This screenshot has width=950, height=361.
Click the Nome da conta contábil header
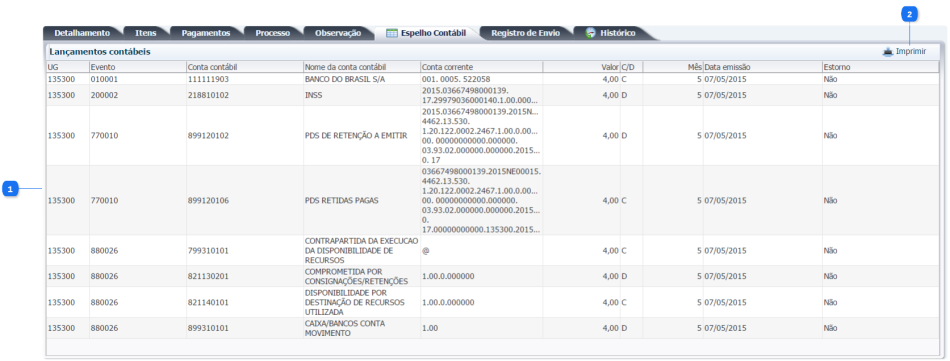362,67
